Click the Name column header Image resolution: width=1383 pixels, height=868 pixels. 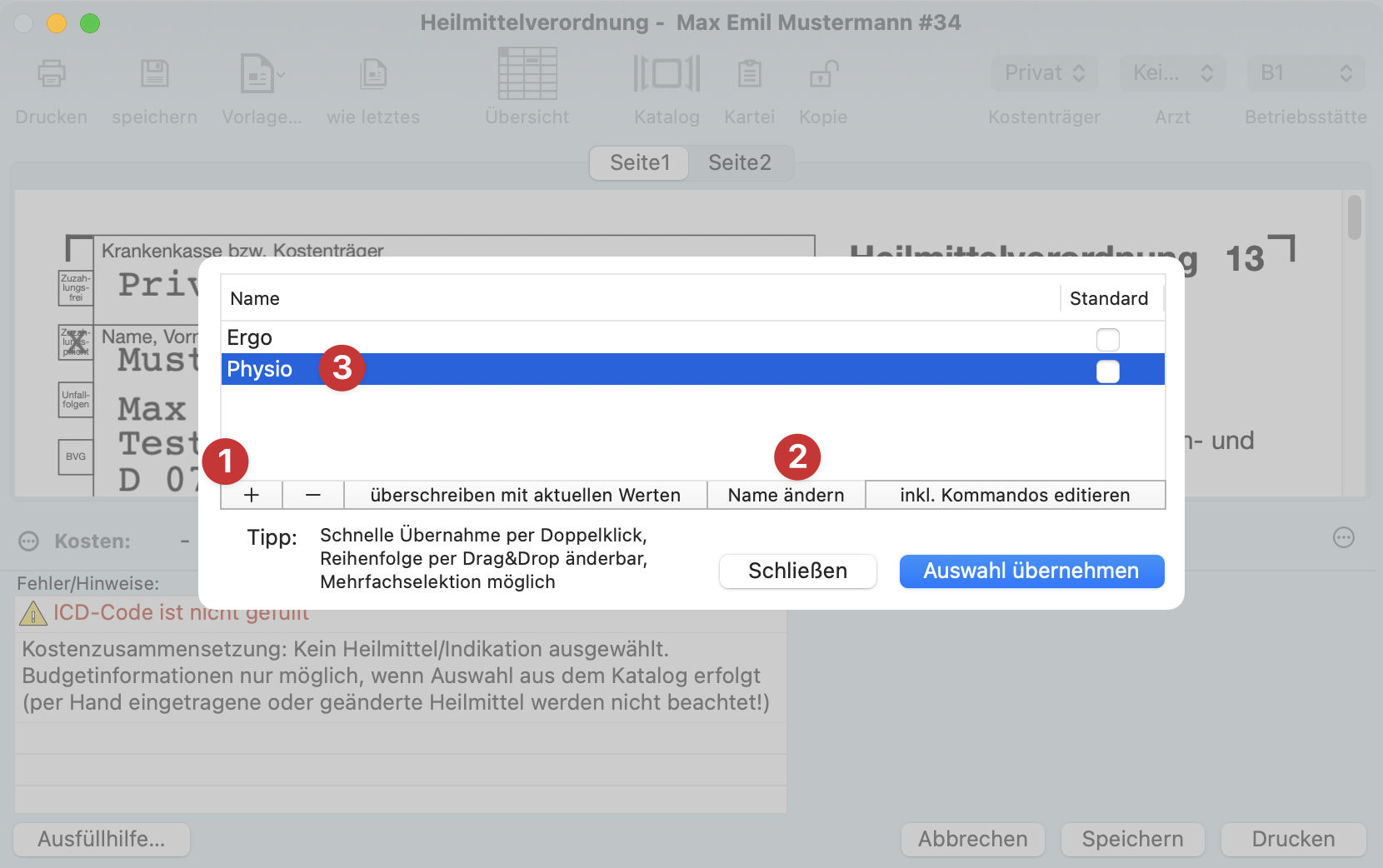tap(640, 298)
